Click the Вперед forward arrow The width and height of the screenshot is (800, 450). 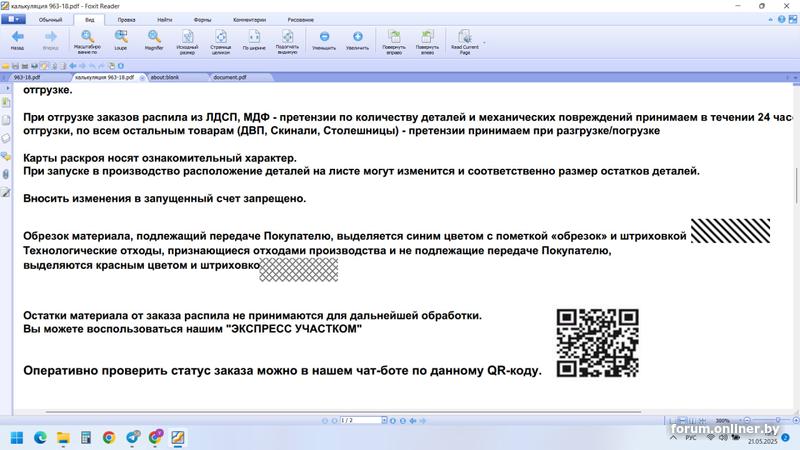(x=51, y=40)
